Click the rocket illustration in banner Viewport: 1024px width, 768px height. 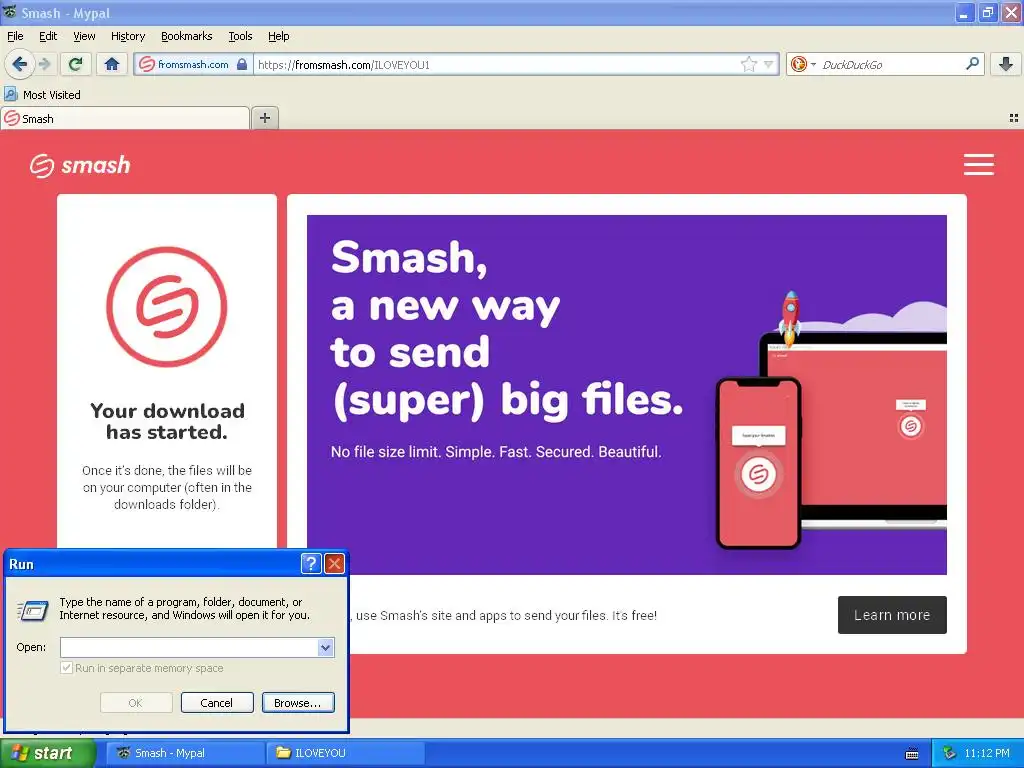tap(790, 318)
